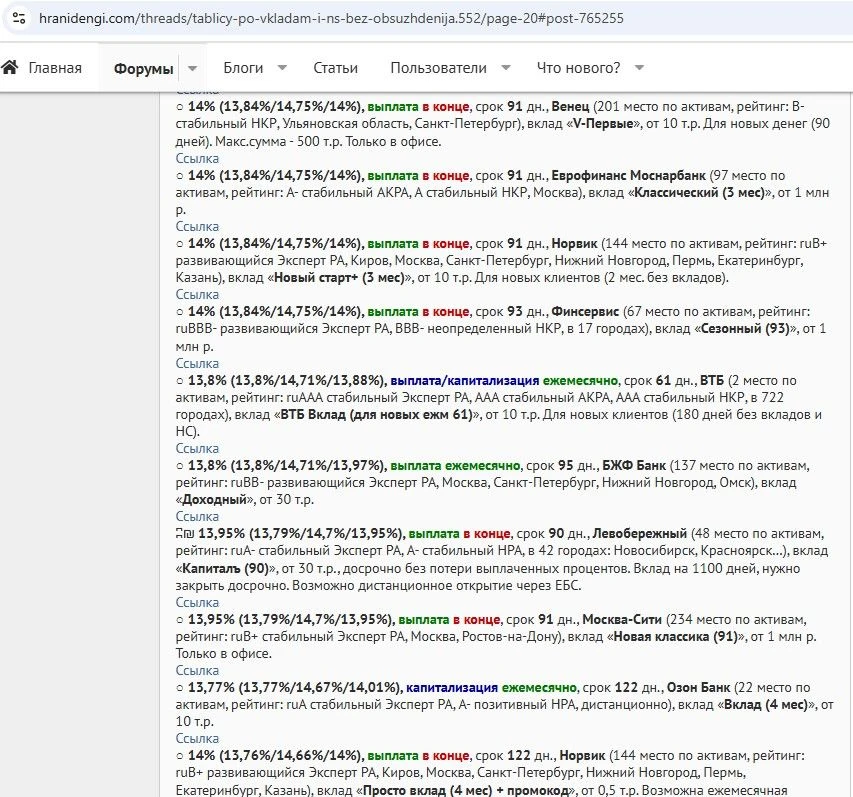Open the Форумы tab
853x797 pixels.
pyautogui.click(x=144, y=69)
